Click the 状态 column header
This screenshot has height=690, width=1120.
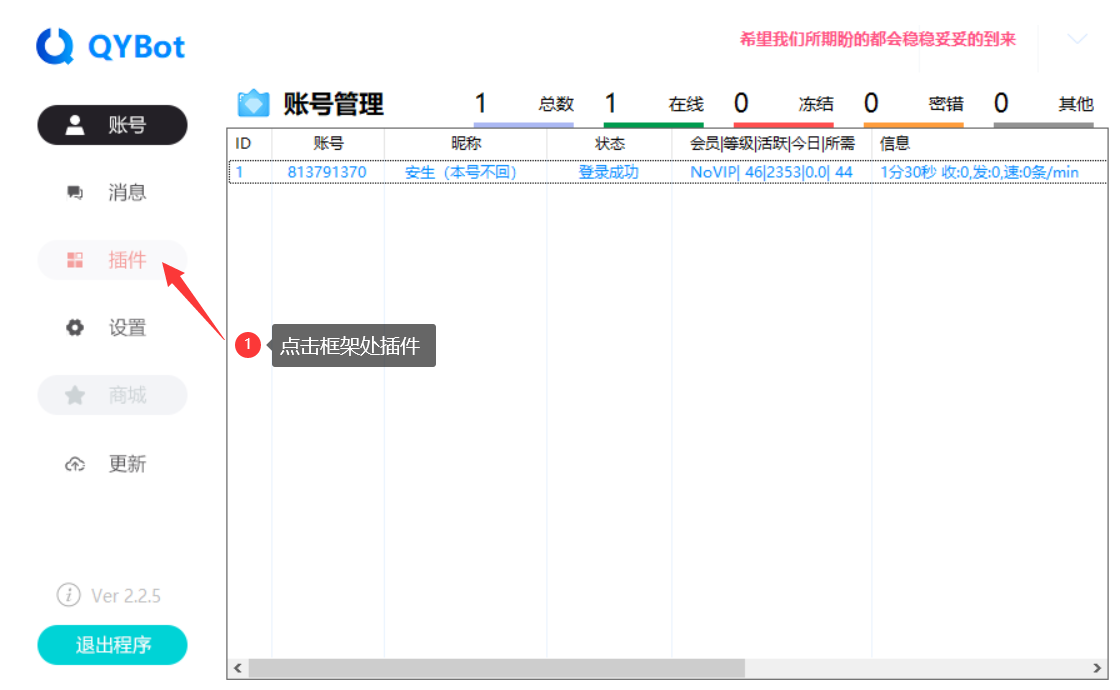coord(609,144)
